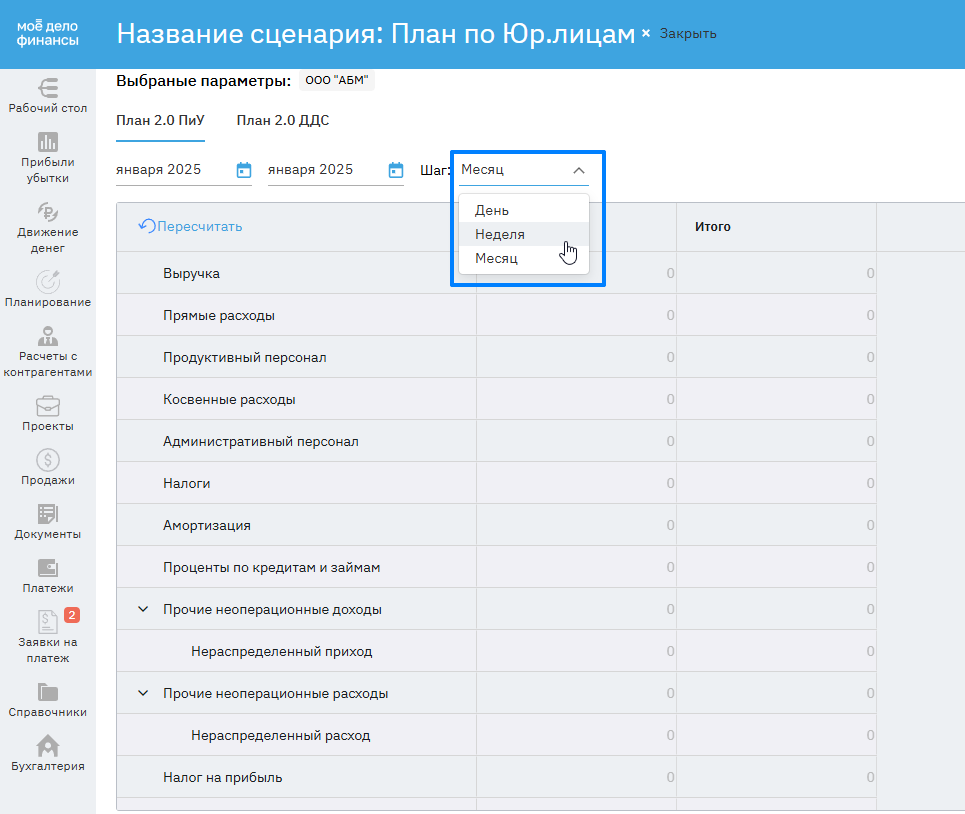The image size is (965, 814).
Task: Select the План 2.0 ПиУ tab
Action: [x=160, y=121]
